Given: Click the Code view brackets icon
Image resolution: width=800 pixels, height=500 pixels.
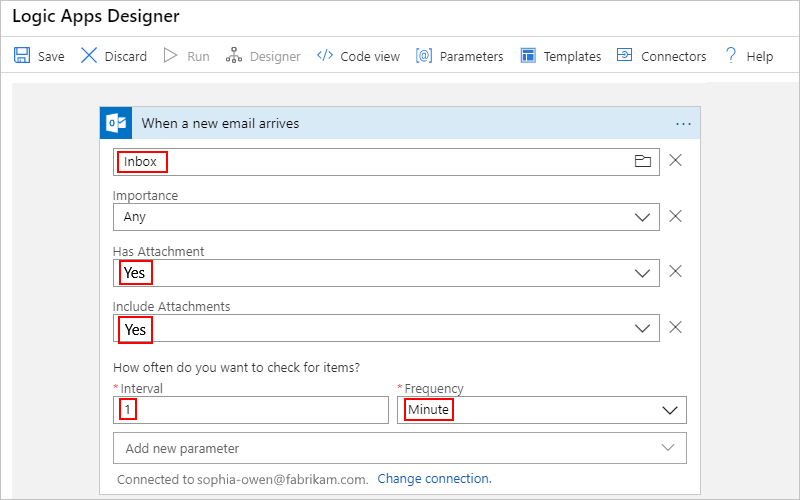Looking at the screenshot, I should 325,55.
